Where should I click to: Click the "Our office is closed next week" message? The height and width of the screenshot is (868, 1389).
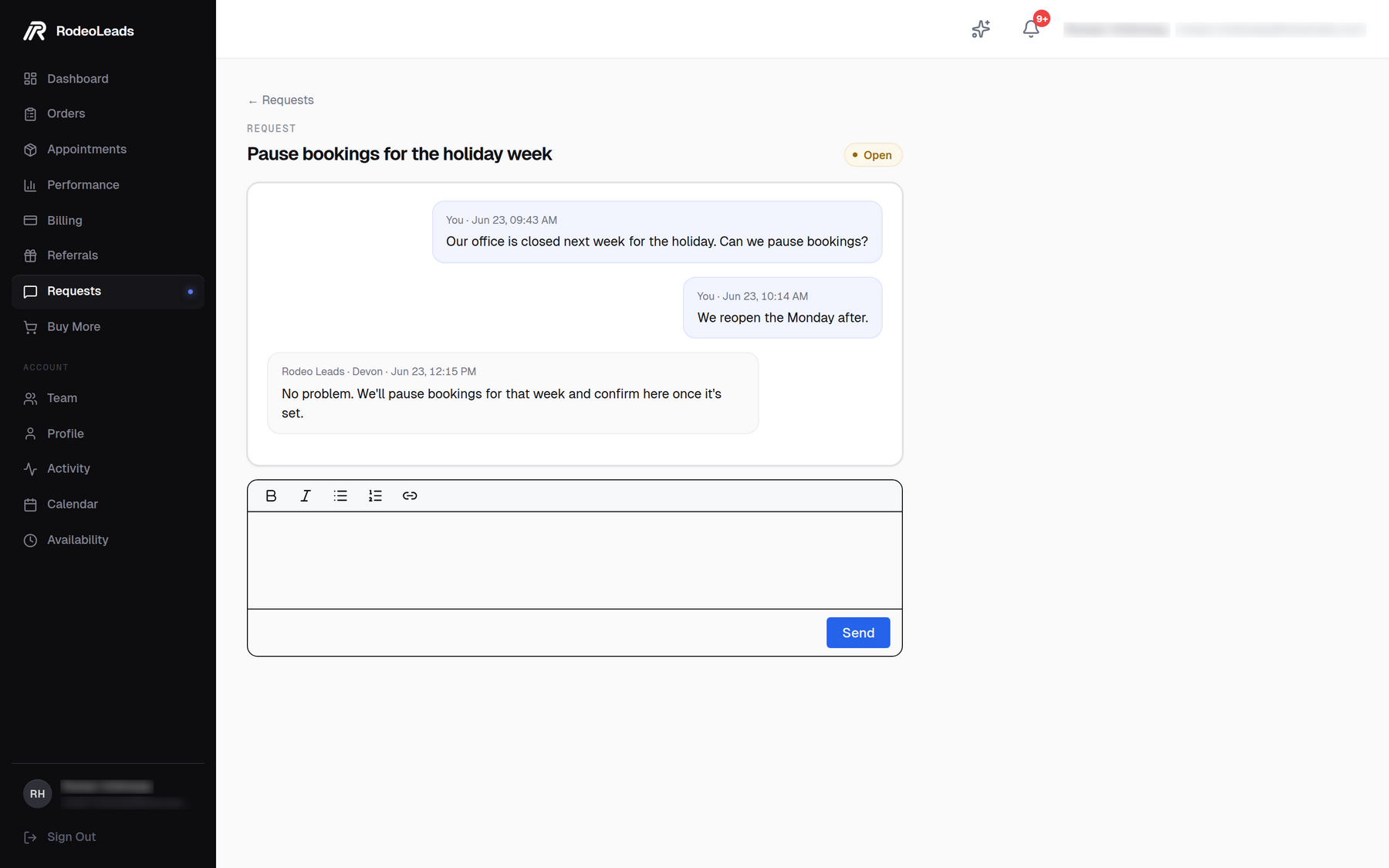click(657, 232)
